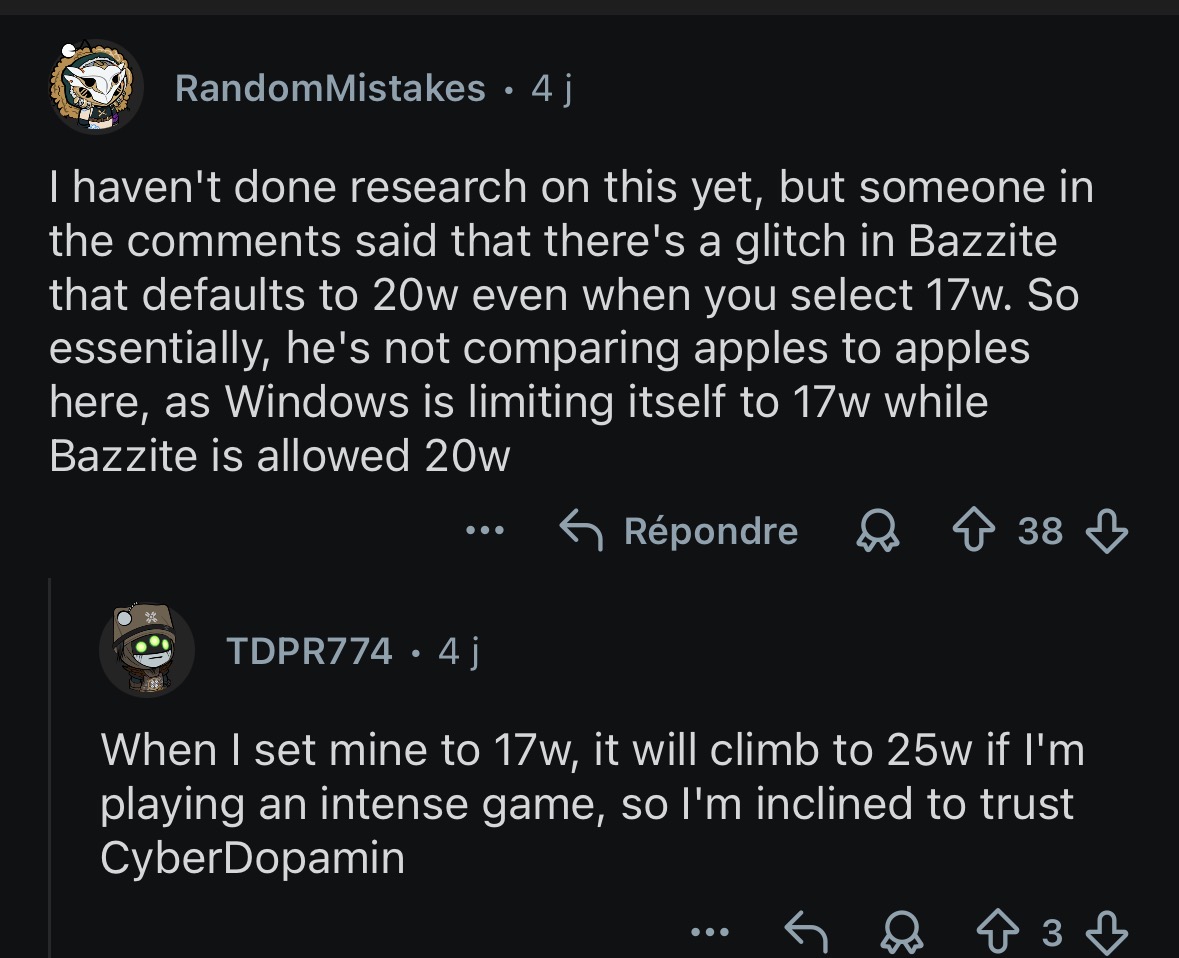Downvote TDPR774's reply
Image resolution: width=1179 pixels, height=958 pixels.
1107,933
